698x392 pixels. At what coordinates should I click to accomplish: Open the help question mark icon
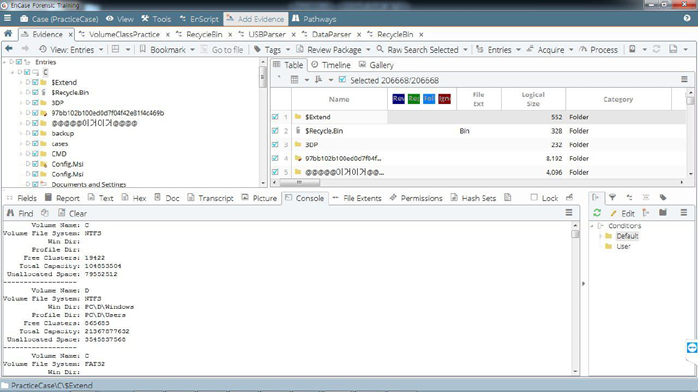687,19
